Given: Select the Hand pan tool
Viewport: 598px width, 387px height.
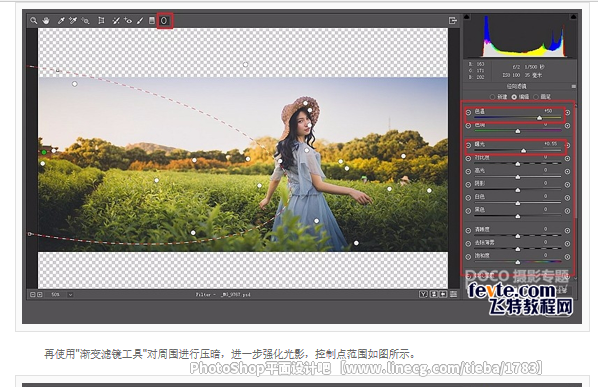Looking at the screenshot, I should pyautogui.click(x=46, y=21).
